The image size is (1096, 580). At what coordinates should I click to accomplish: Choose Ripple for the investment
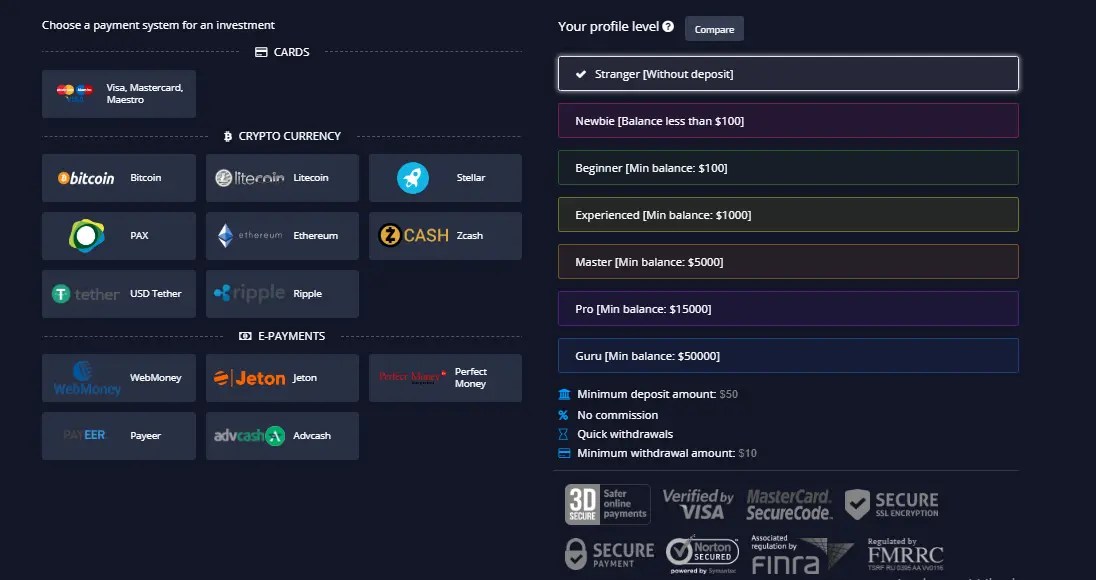pos(281,293)
